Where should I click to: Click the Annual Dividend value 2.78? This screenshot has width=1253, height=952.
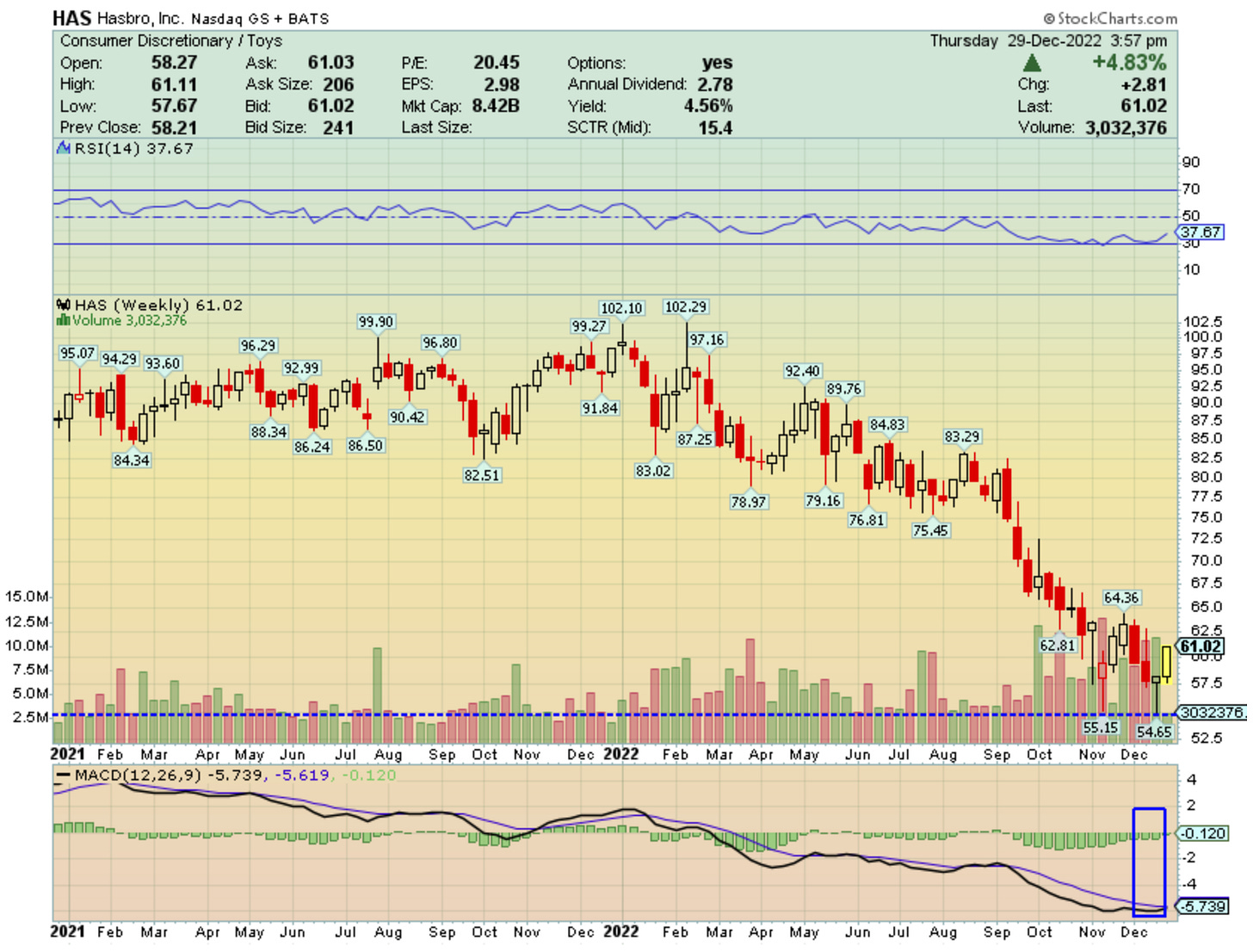pos(715,84)
